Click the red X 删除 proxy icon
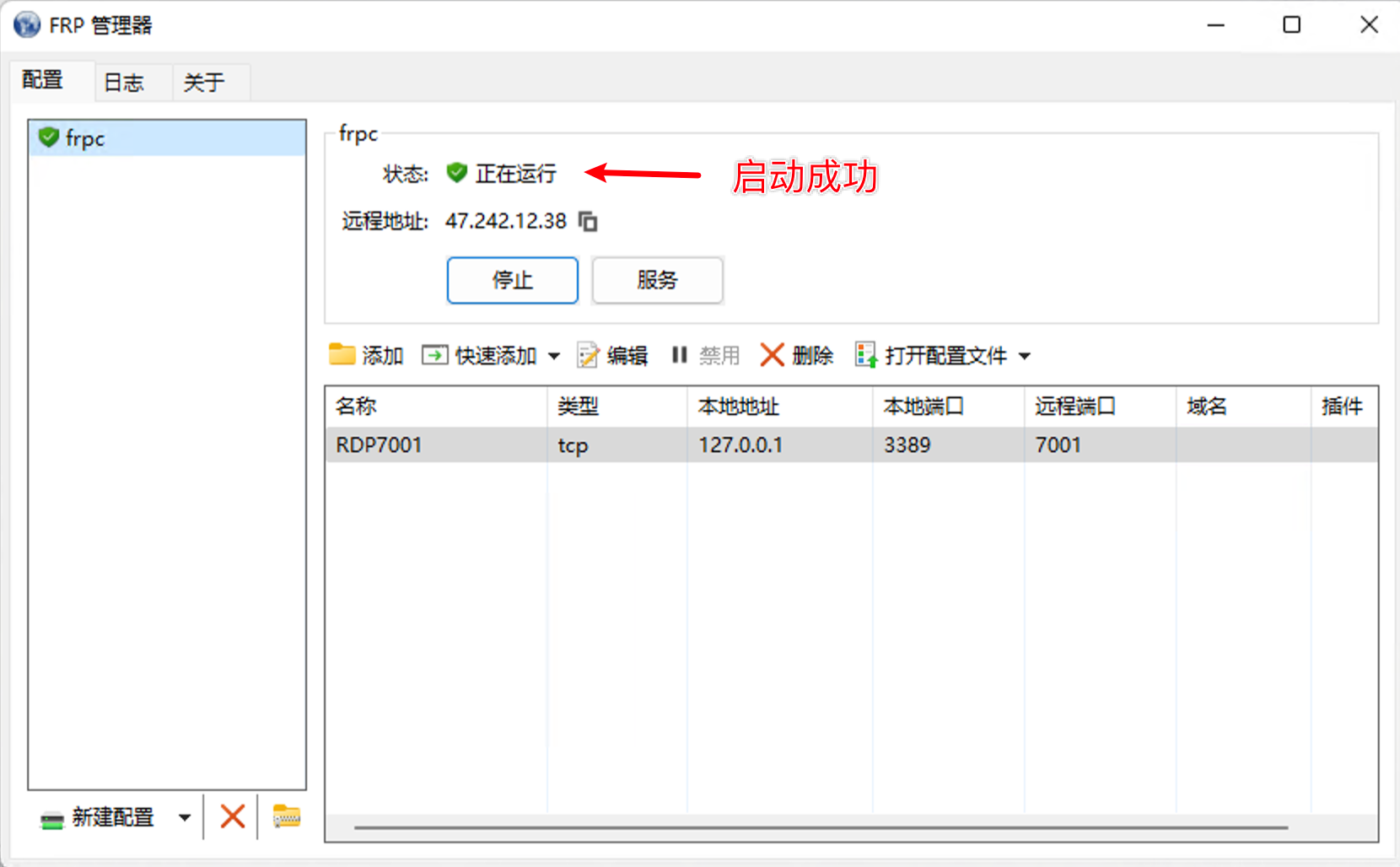Viewport: 1400px width, 867px height. pyautogui.click(x=772, y=355)
